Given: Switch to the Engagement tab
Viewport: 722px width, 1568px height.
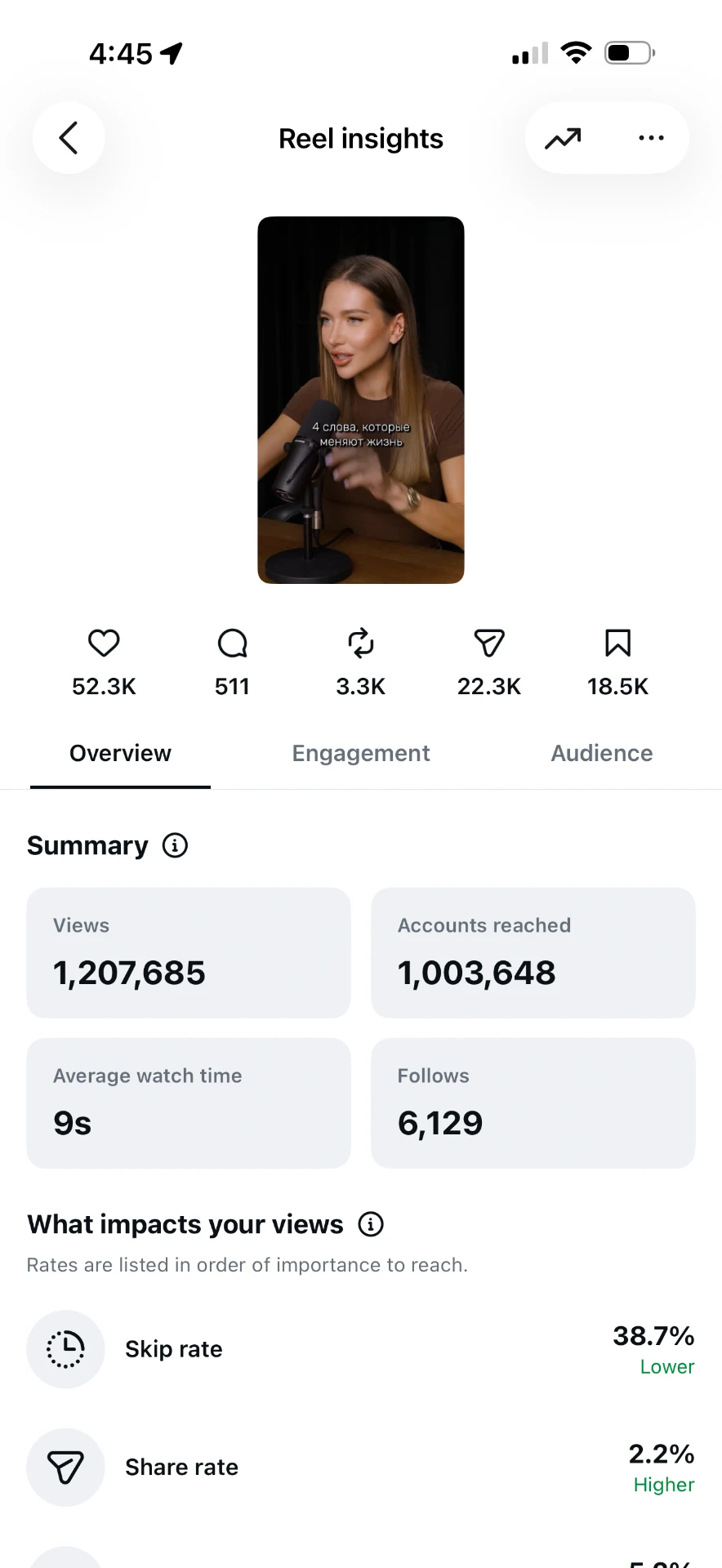Looking at the screenshot, I should click(361, 753).
